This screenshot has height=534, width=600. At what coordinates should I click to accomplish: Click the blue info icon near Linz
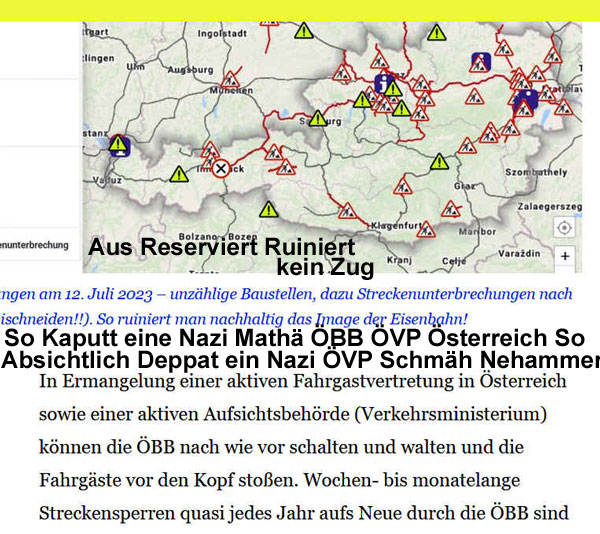pos(384,83)
